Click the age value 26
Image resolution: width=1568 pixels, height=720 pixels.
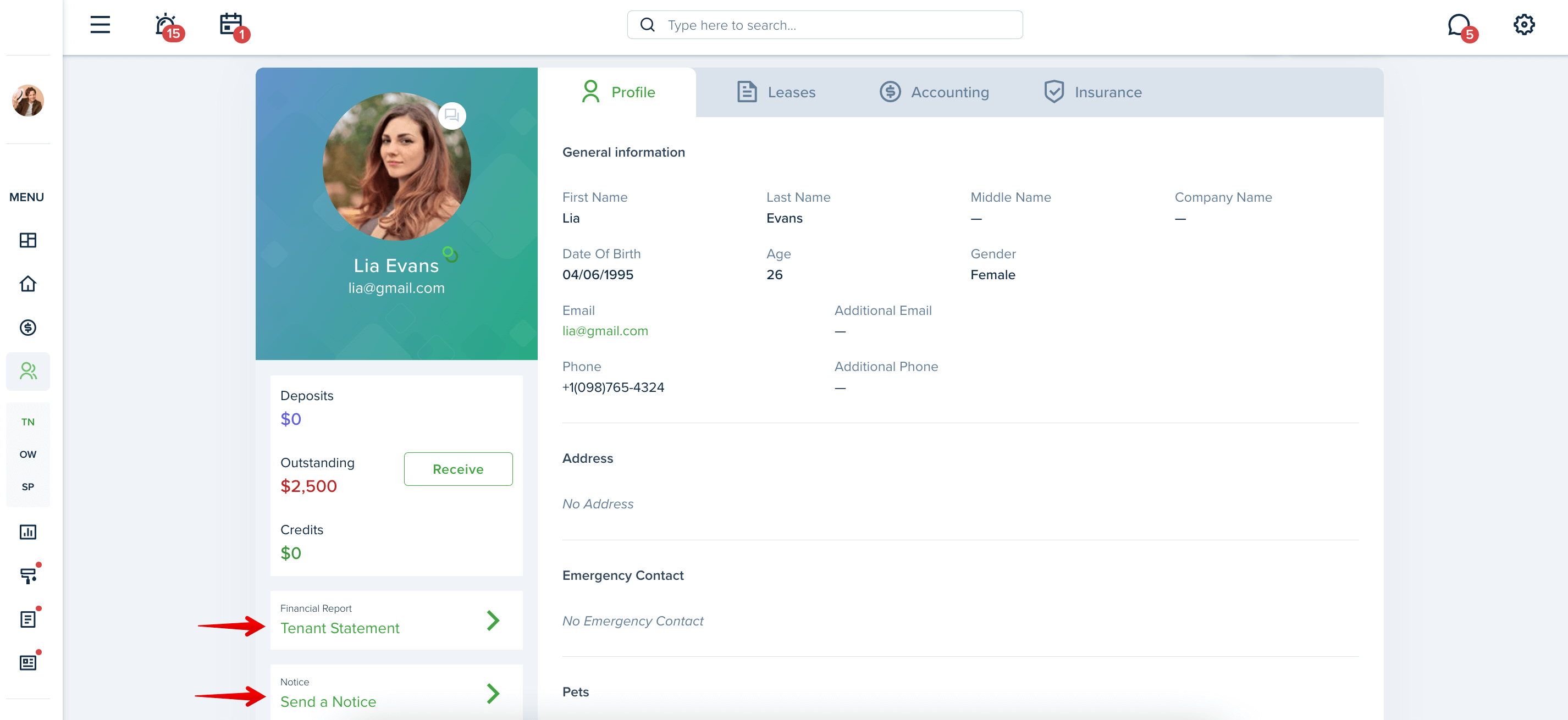pos(774,275)
